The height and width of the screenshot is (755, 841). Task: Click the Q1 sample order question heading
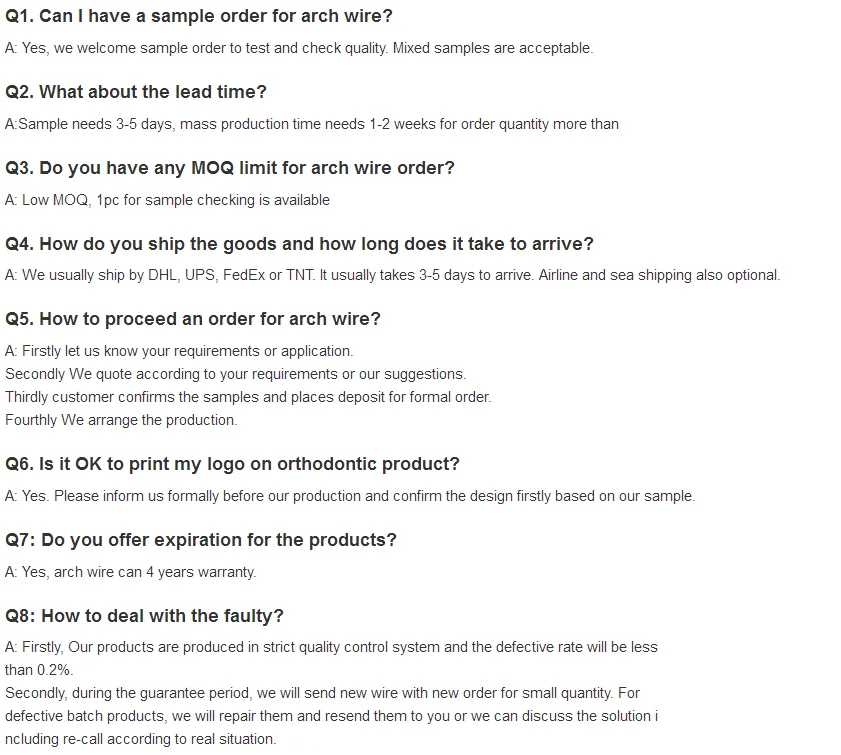pyautogui.click(x=199, y=16)
